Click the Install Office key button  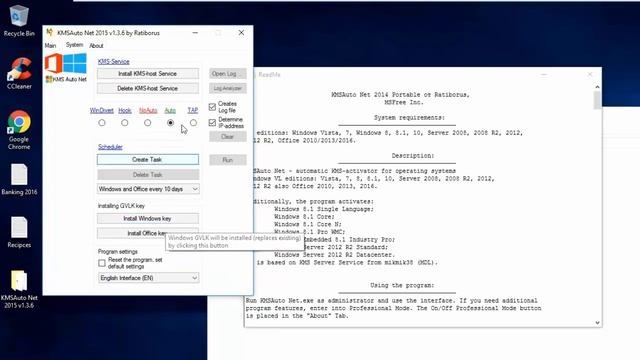point(148,233)
